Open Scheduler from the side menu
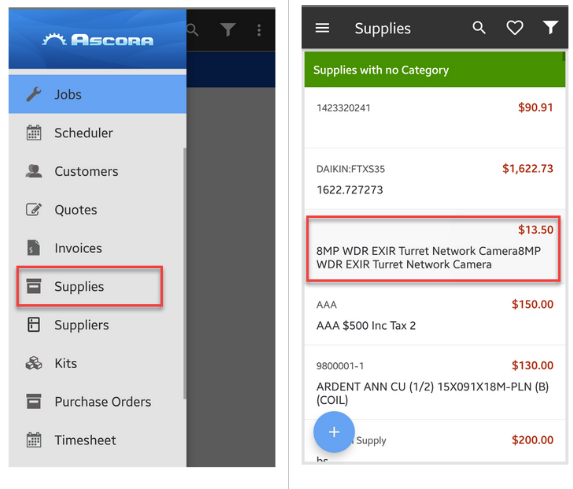573x489 pixels. tap(98, 133)
